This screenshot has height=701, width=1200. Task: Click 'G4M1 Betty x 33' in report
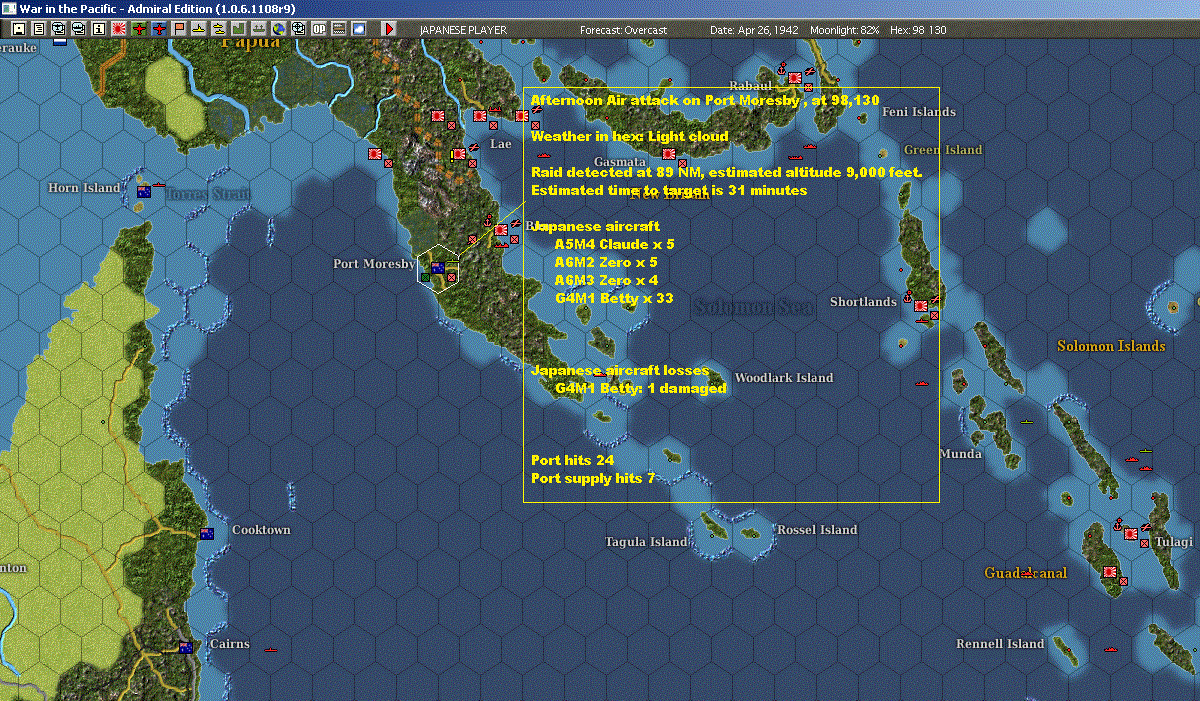(x=614, y=298)
